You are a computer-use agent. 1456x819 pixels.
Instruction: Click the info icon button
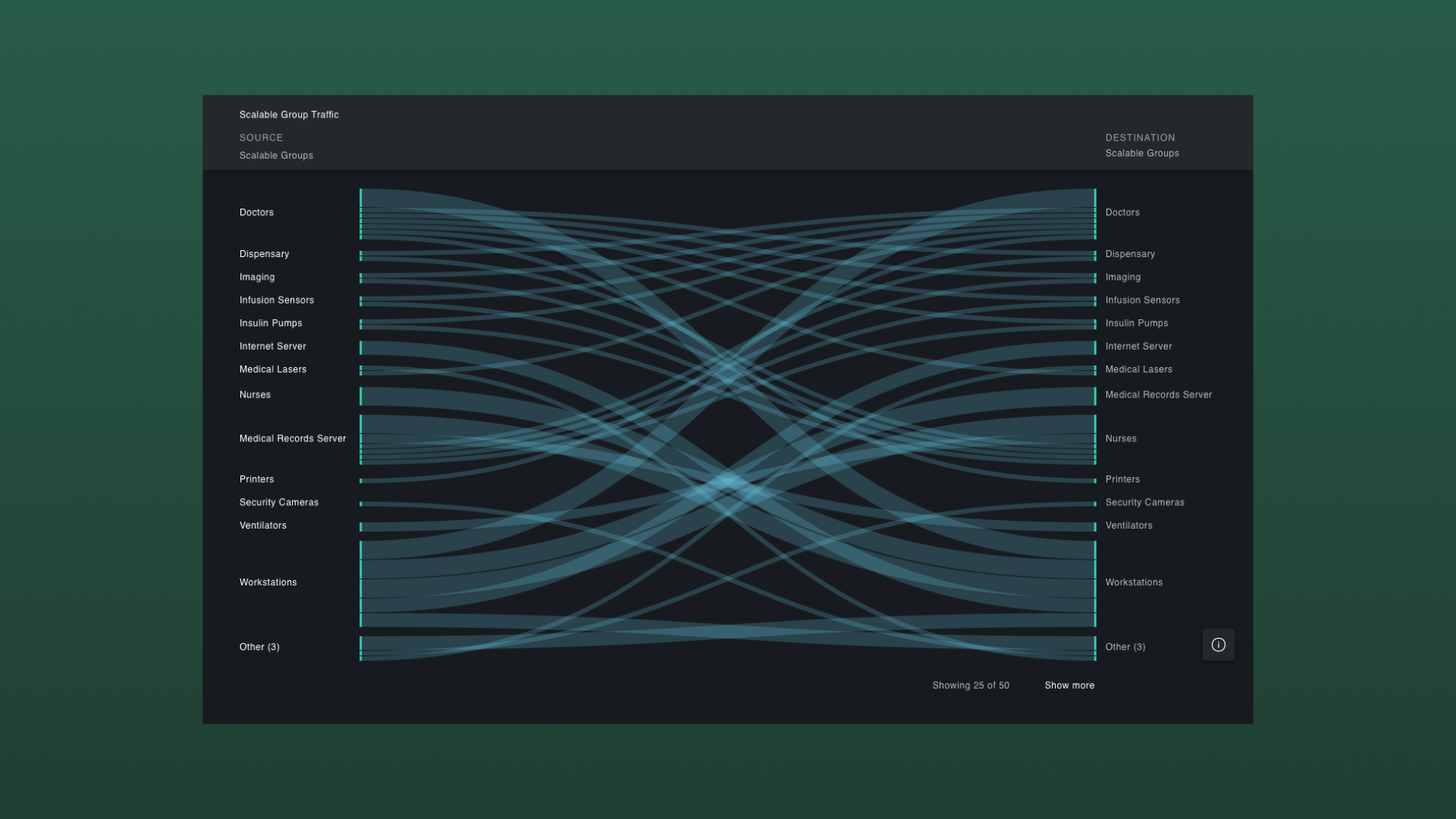click(x=1218, y=645)
